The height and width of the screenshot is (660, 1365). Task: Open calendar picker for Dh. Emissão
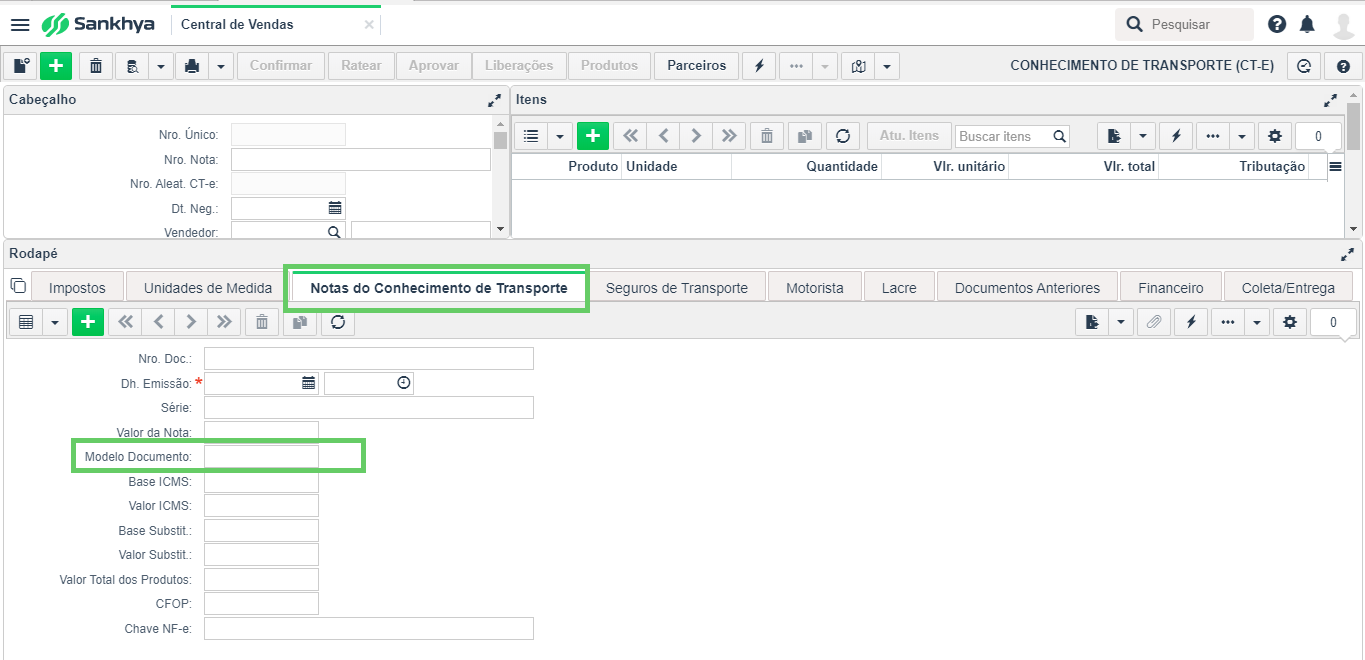pyautogui.click(x=308, y=383)
